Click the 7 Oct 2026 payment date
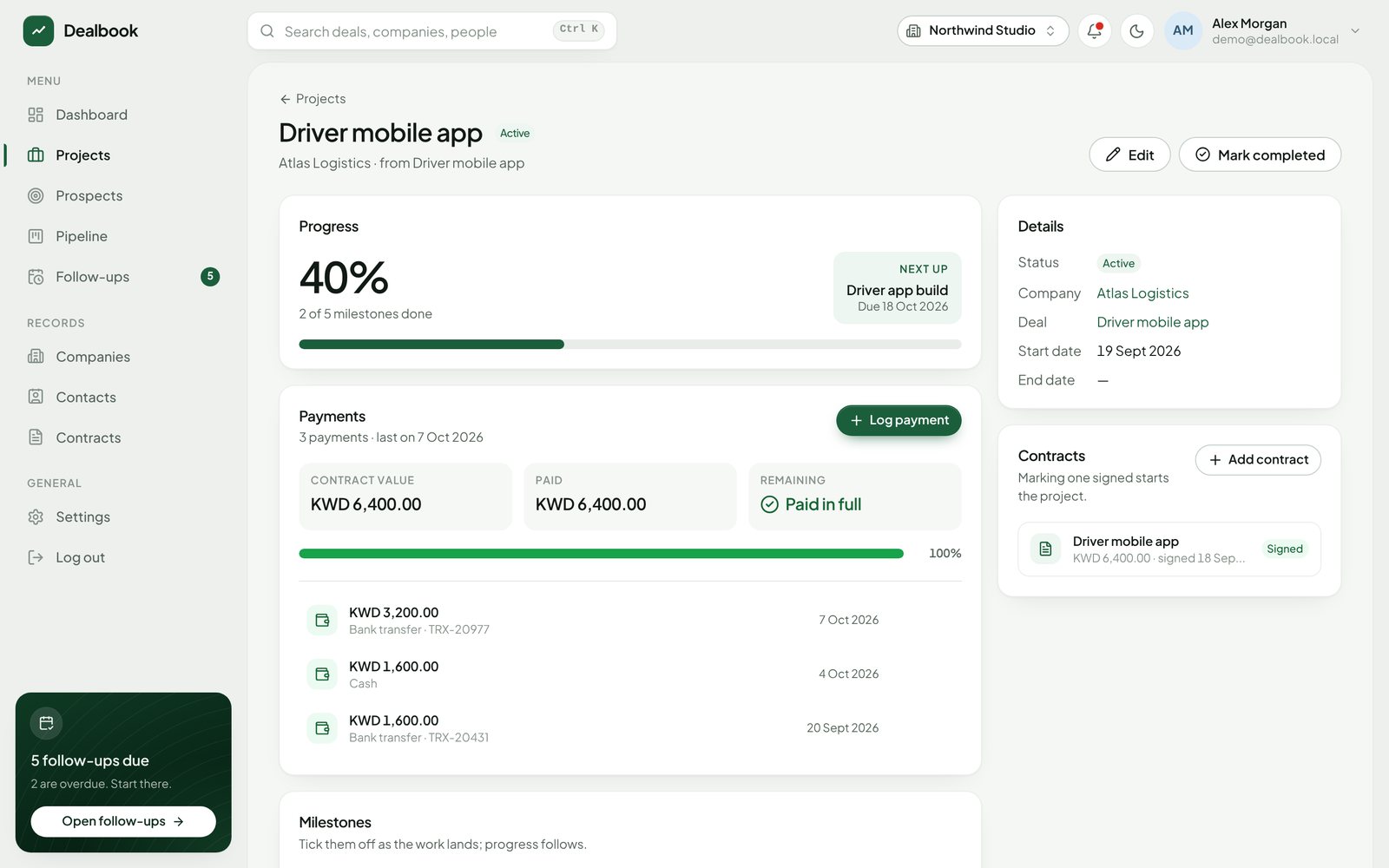Screen dimensions: 1389x868 click(x=848, y=621)
